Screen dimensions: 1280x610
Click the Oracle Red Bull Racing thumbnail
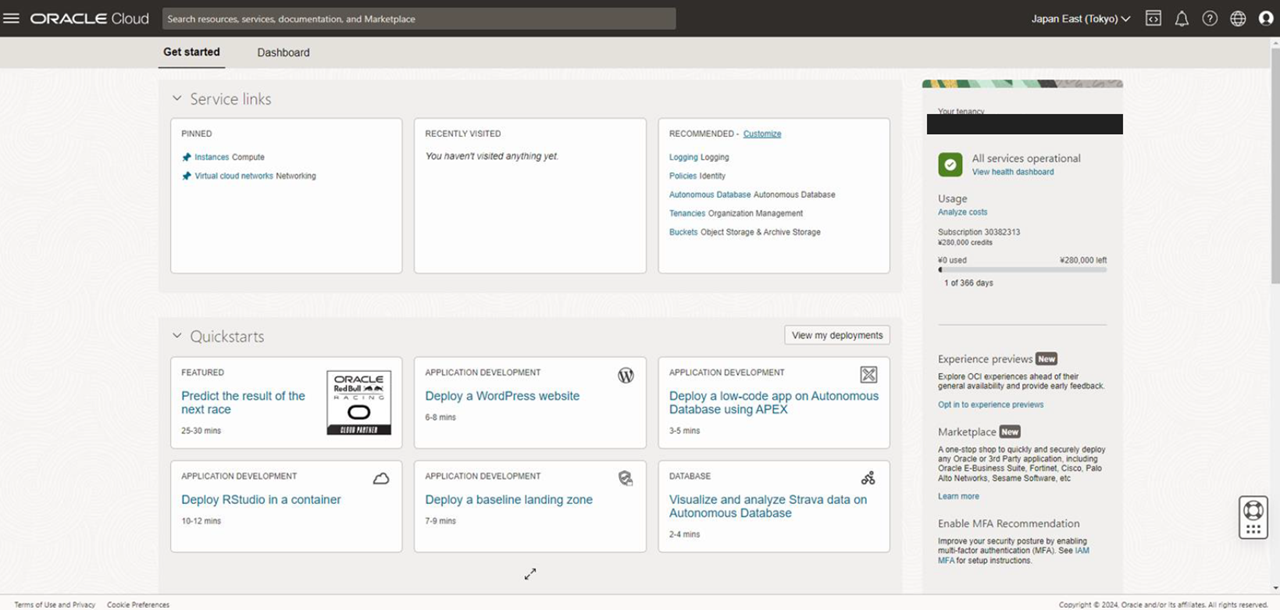(359, 403)
